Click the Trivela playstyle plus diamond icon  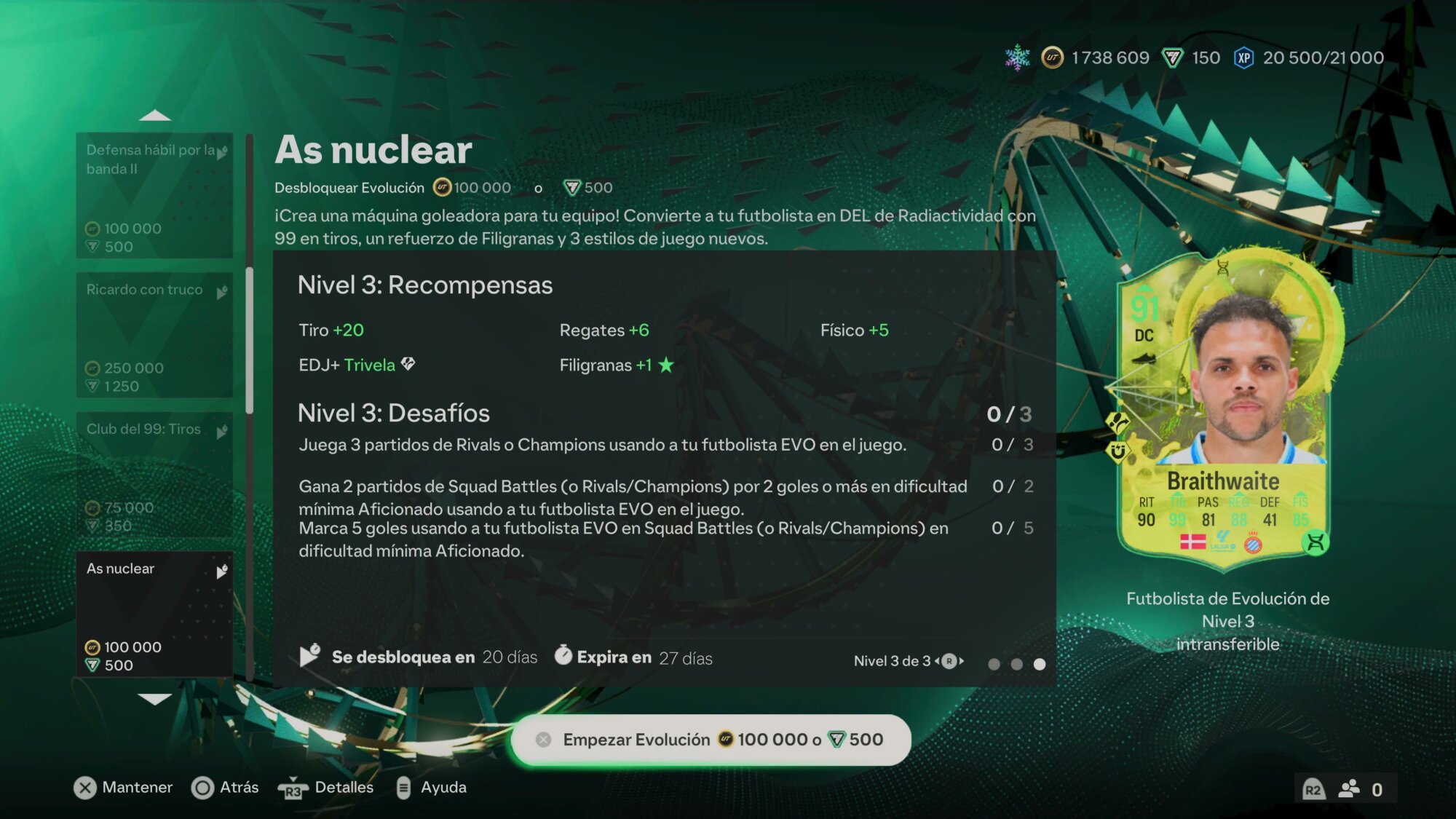click(408, 363)
